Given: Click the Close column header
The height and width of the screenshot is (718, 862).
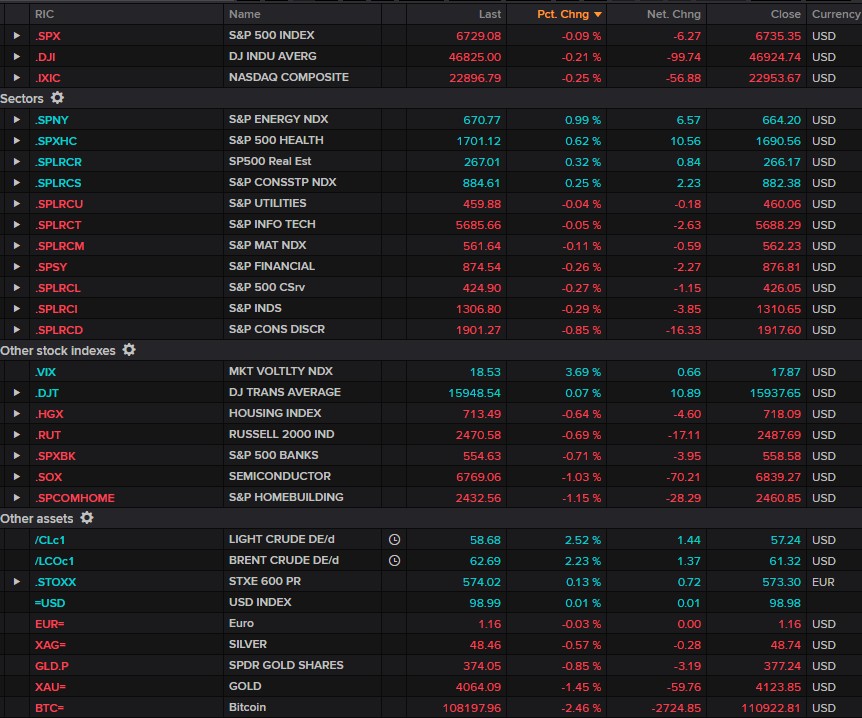Looking at the screenshot, I should [x=785, y=14].
